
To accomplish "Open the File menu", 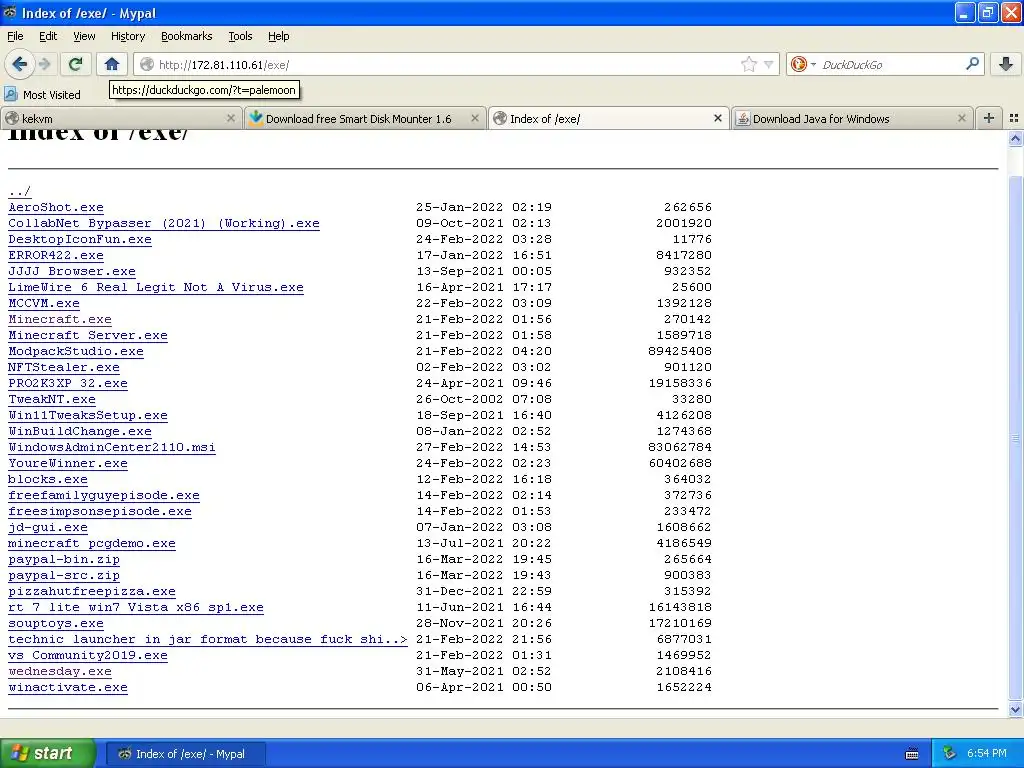I will coord(15,36).
